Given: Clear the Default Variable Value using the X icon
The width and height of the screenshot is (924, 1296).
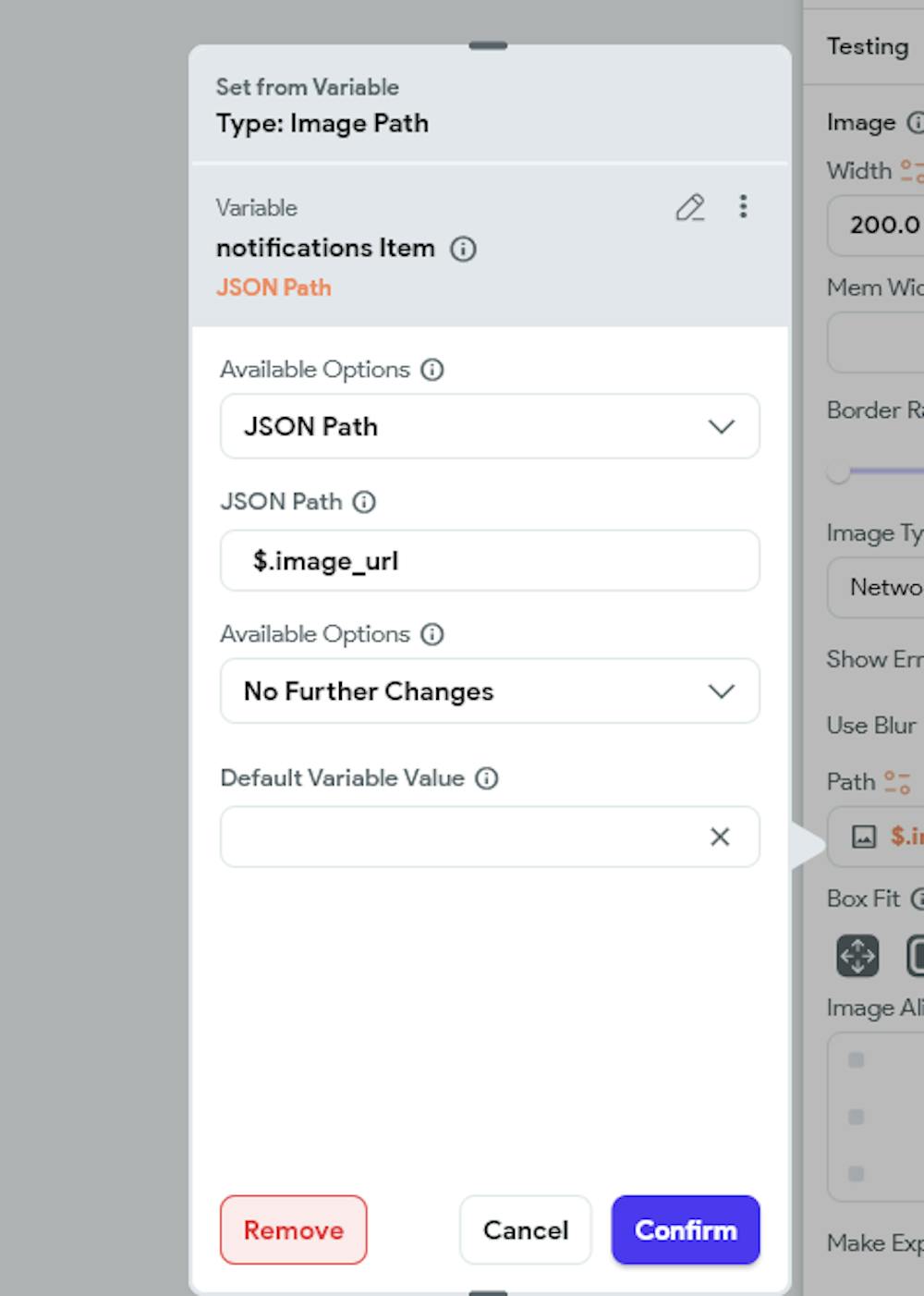Looking at the screenshot, I should pyautogui.click(x=719, y=837).
